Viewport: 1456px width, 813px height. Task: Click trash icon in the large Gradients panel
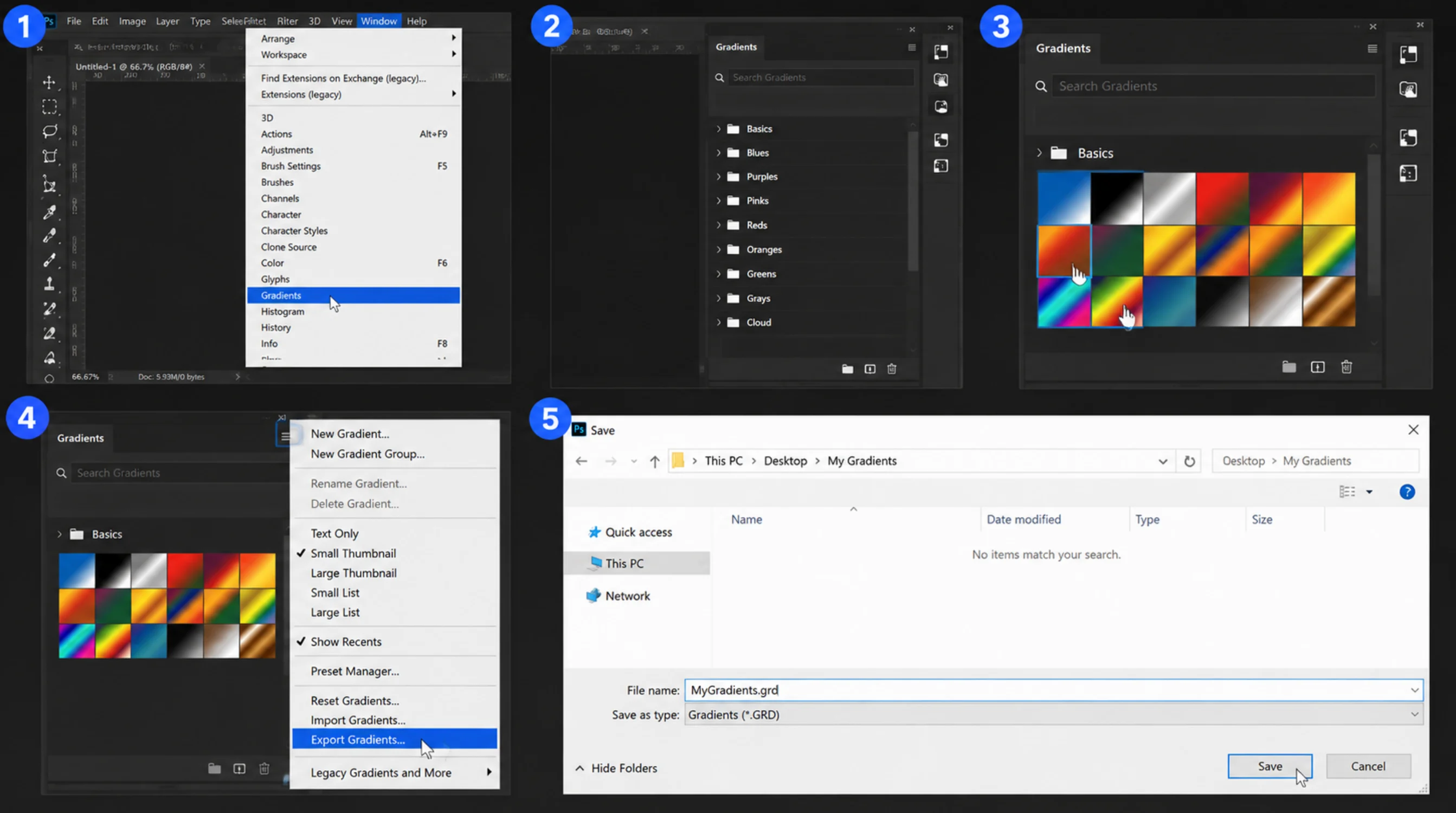tap(1347, 367)
